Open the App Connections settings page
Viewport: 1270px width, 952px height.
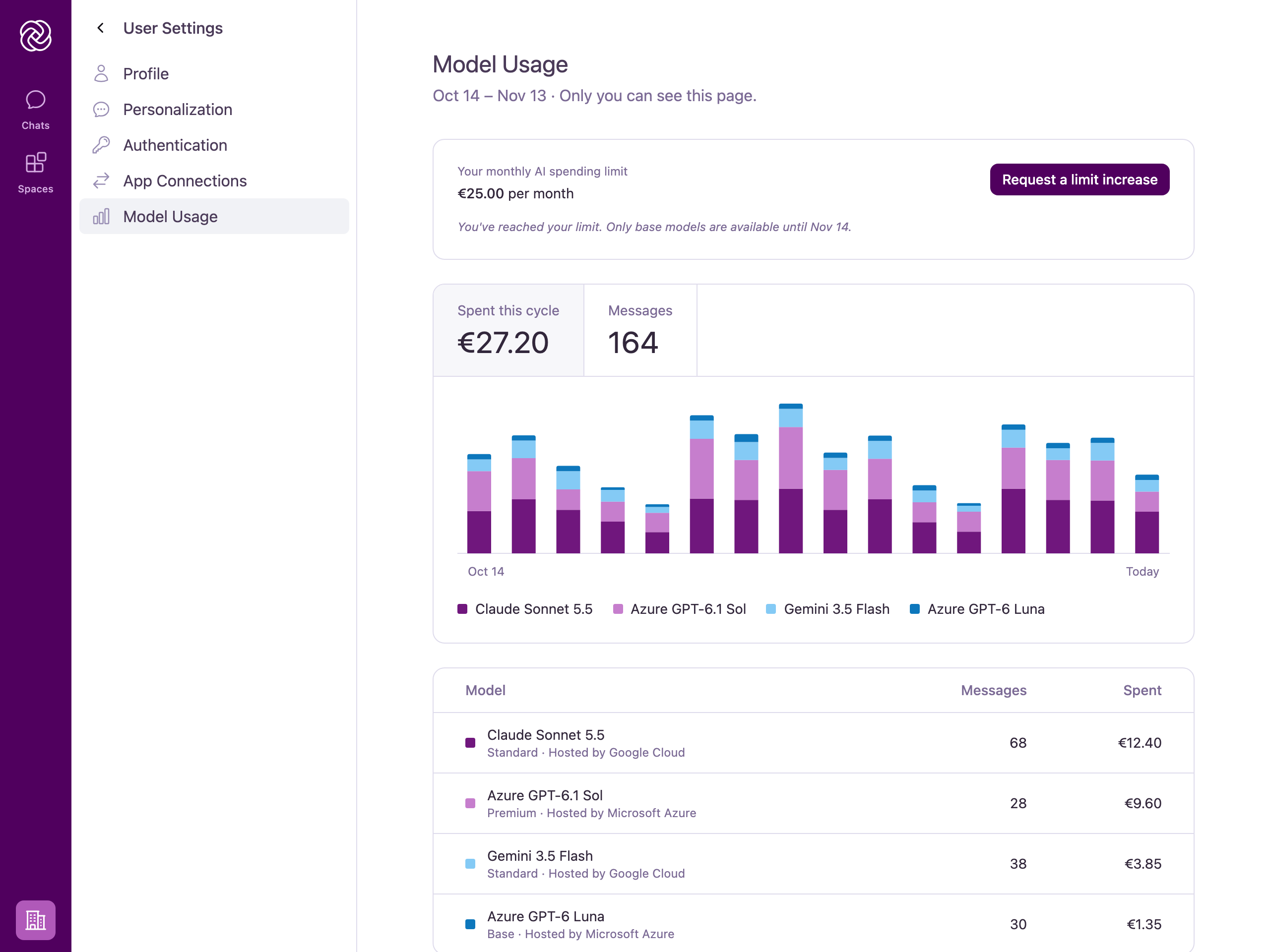coord(214,181)
